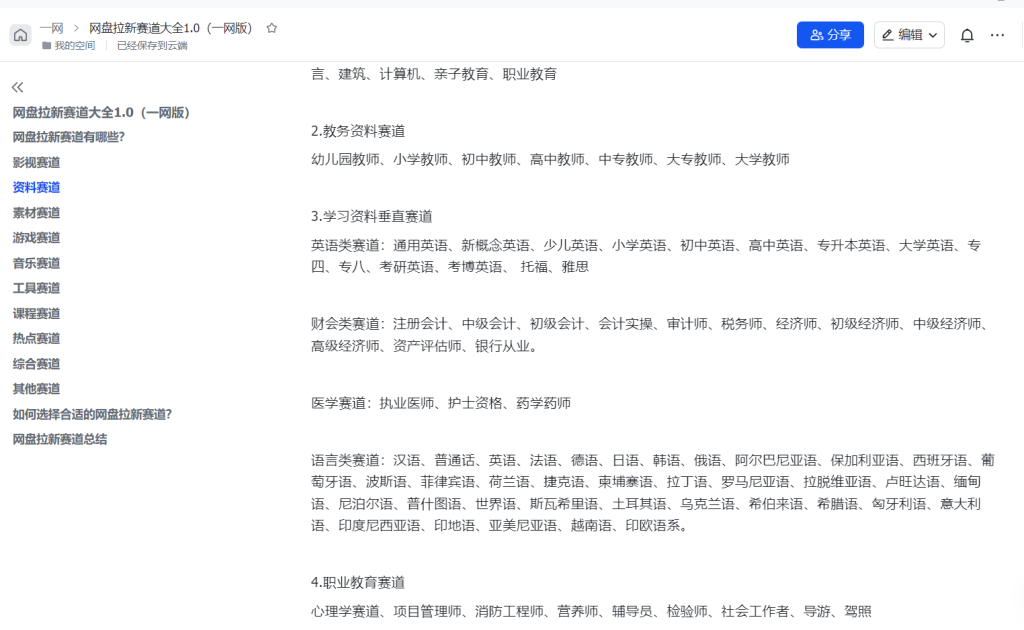Image resolution: width=1024 pixels, height=630 pixels.
Task: Open the 素材赛道 section
Action: point(36,212)
